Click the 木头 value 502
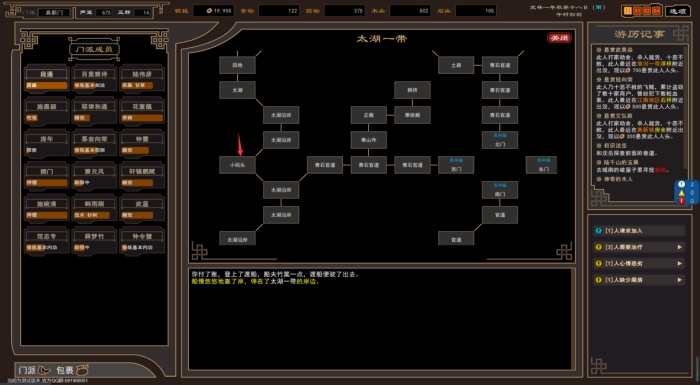Image resolution: width=700 pixels, height=385 pixels. (410, 11)
